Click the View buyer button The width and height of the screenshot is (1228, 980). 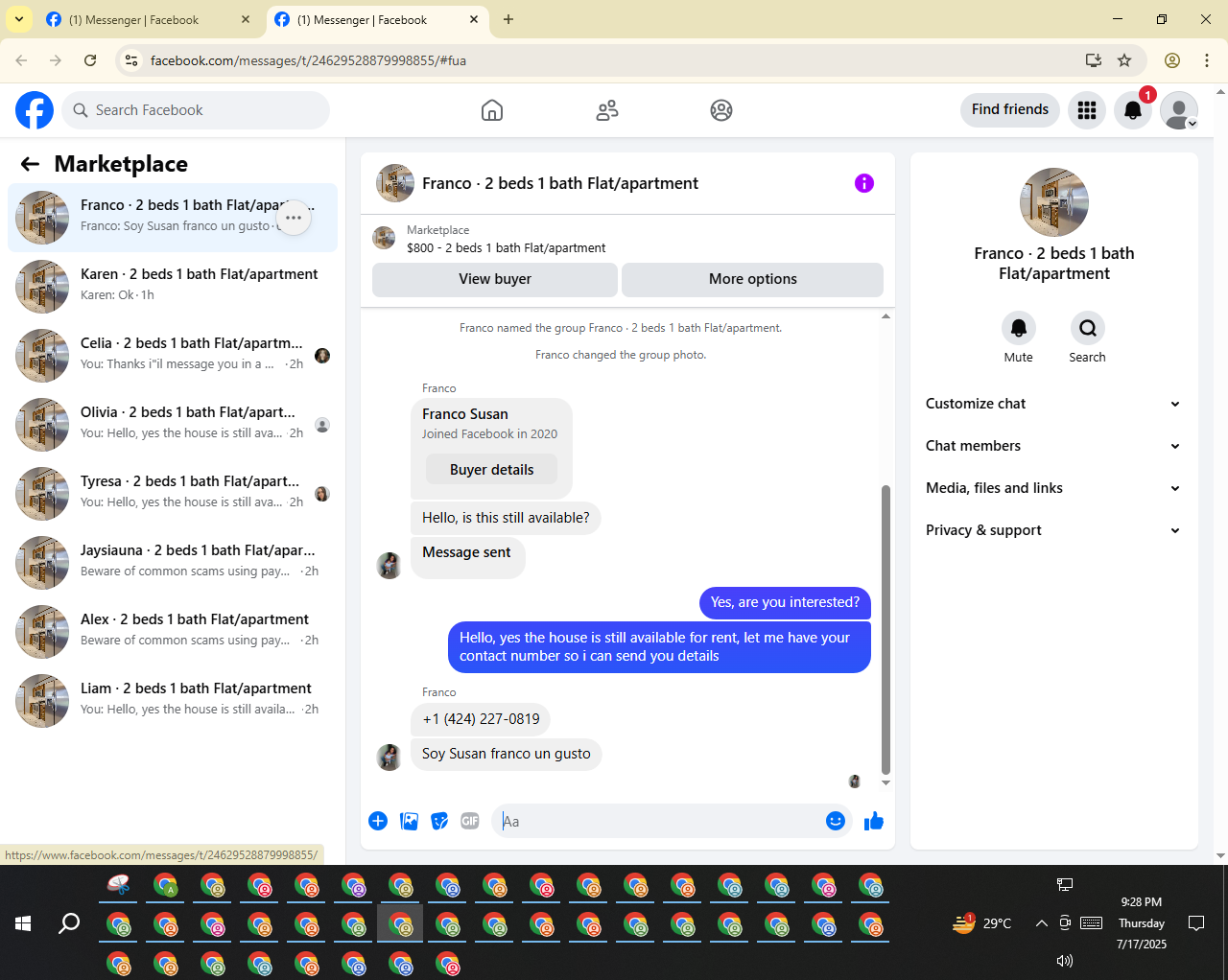(495, 279)
